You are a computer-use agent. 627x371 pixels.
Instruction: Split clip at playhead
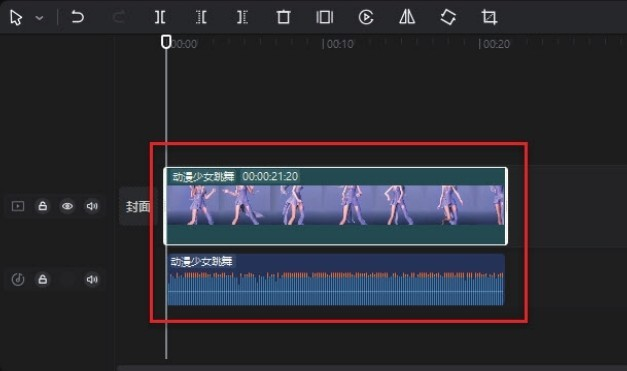tap(160, 17)
